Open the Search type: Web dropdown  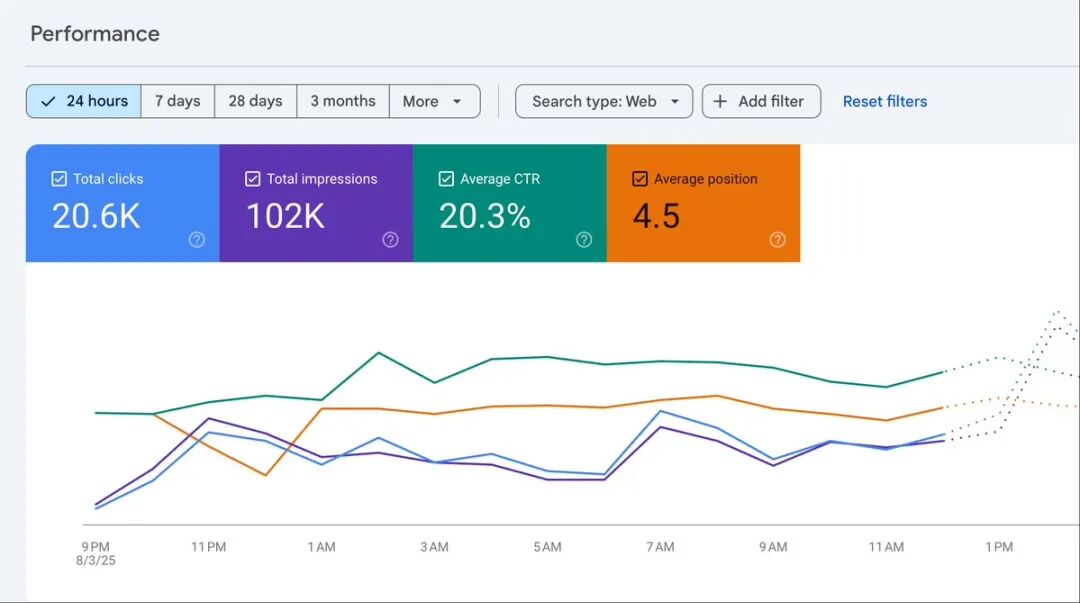604,101
